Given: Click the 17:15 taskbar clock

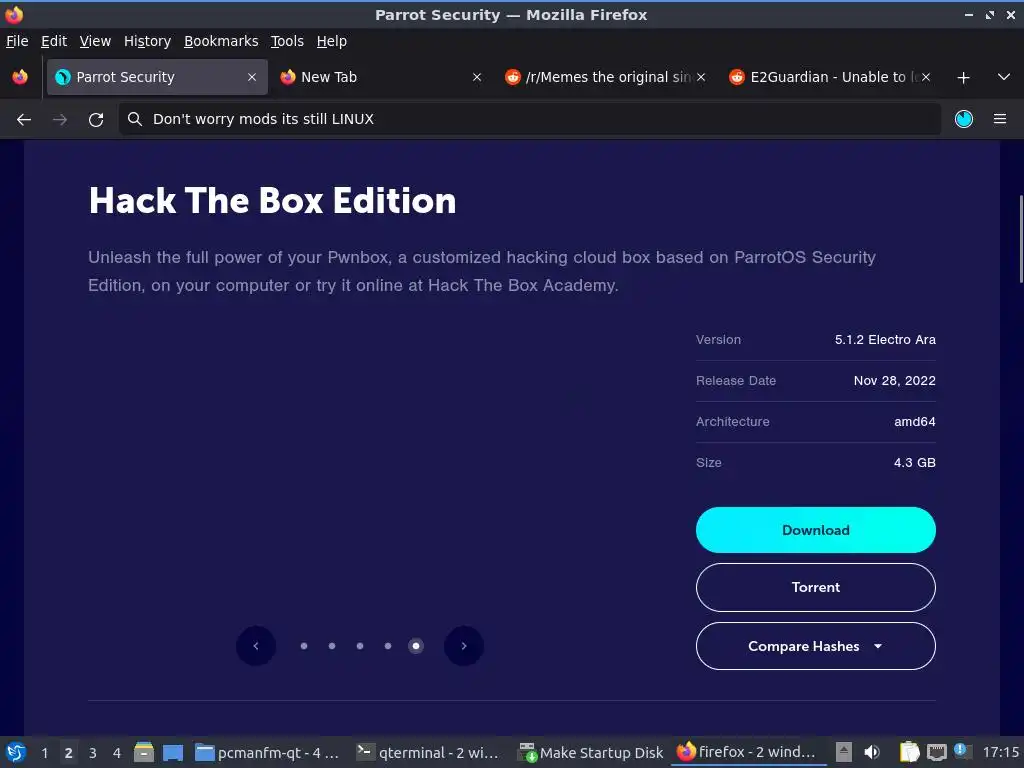Looking at the screenshot, I should point(1000,753).
